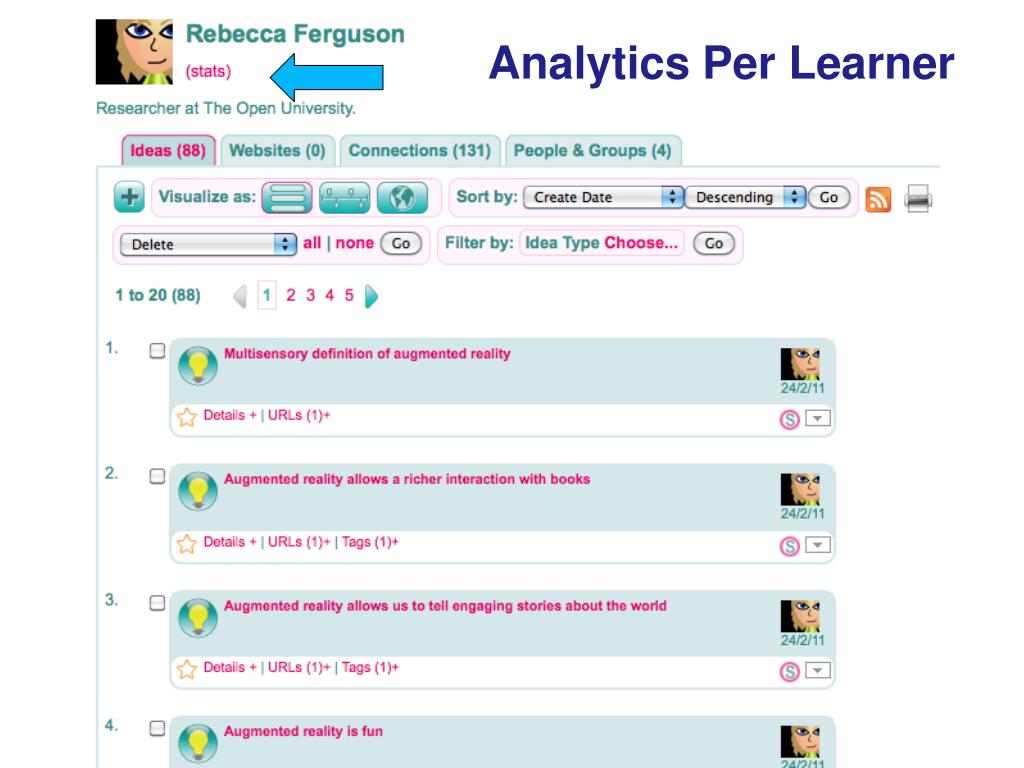Click the green plus add idea icon
The width and height of the screenshot is (1024, 768).
click(129, 197)
